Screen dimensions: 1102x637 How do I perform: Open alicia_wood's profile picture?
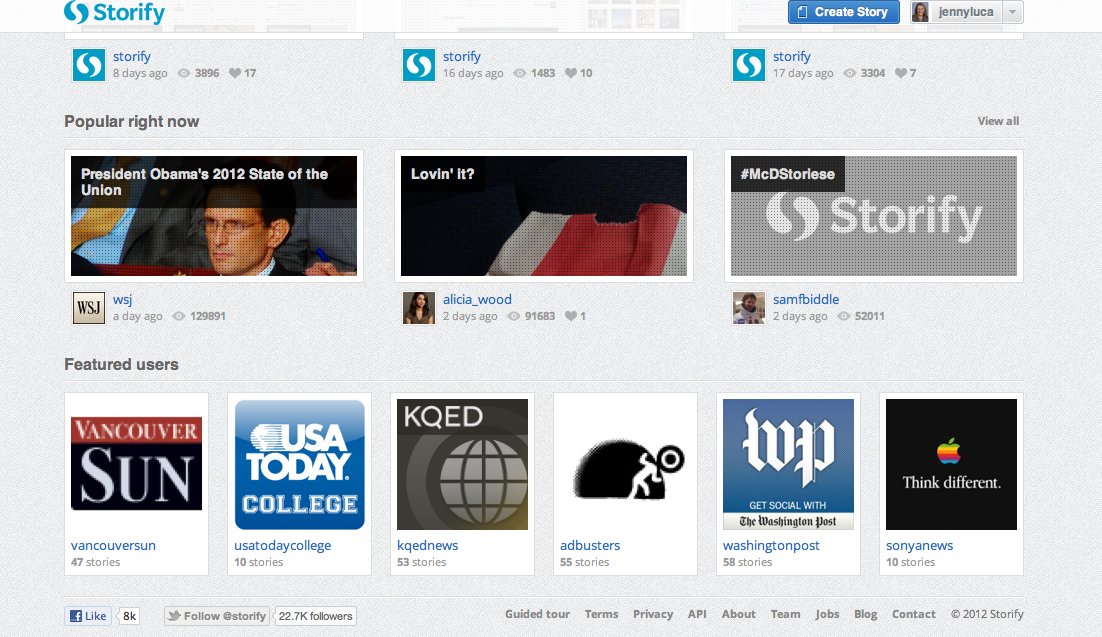[418, 308]
